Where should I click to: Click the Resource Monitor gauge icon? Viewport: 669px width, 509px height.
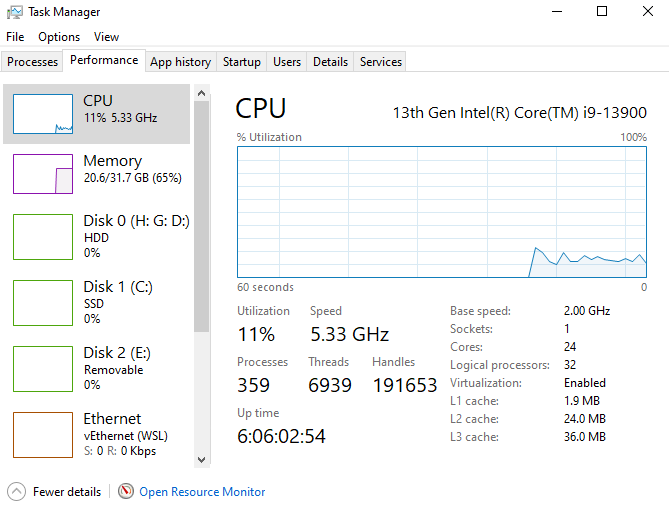[126, 492]
